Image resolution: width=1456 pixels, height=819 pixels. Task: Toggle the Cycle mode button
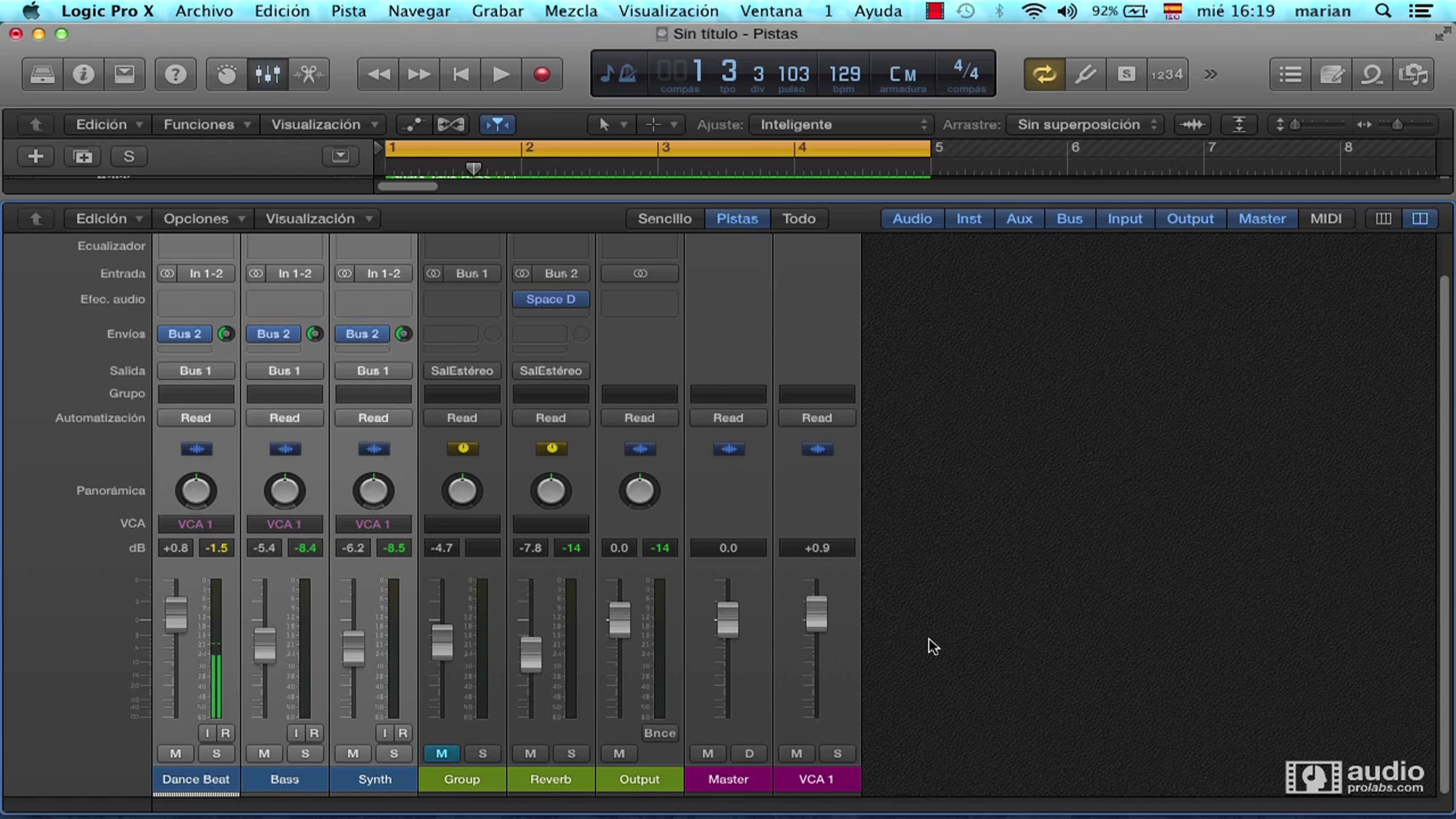(x=1044, y=74)
